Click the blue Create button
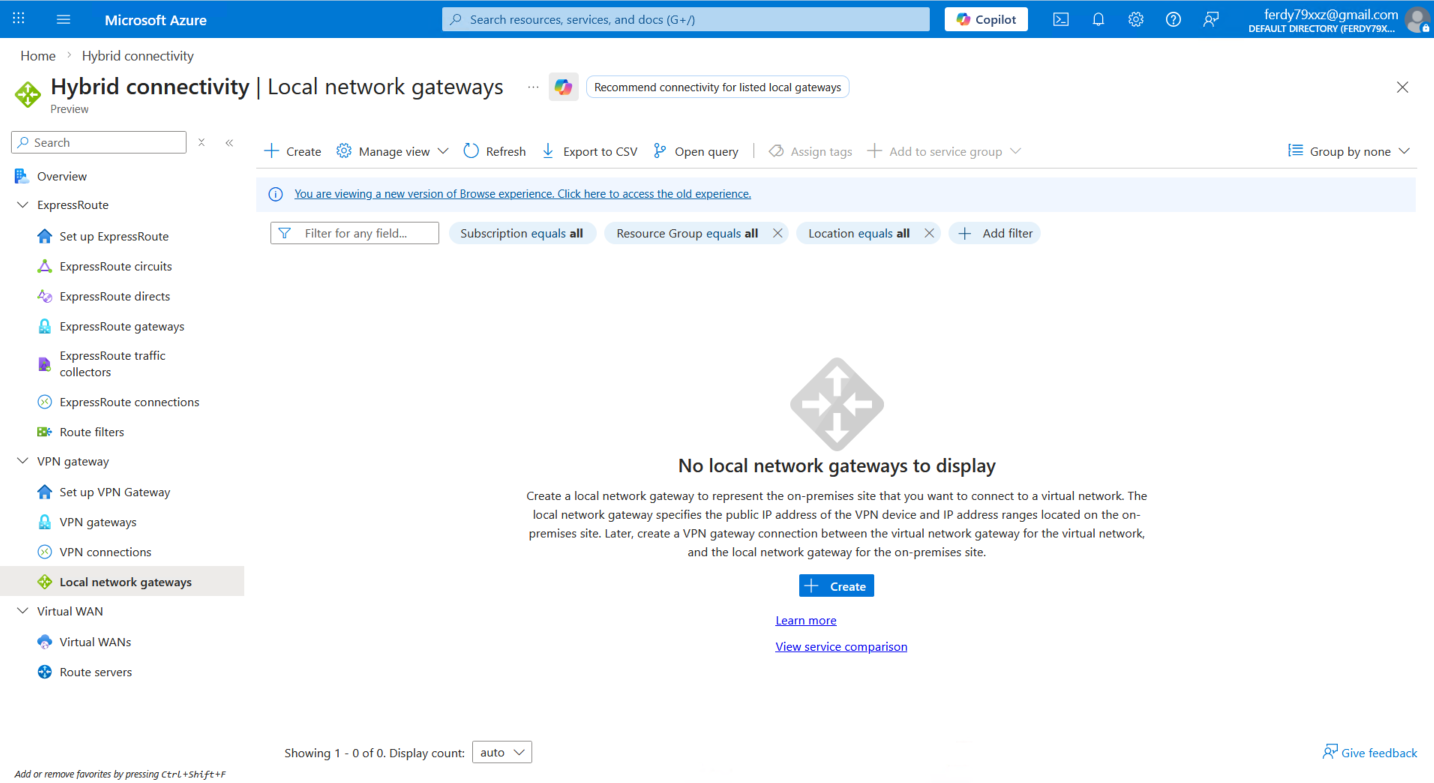This screenshot has height=783, width=1434. click(836, 586)
